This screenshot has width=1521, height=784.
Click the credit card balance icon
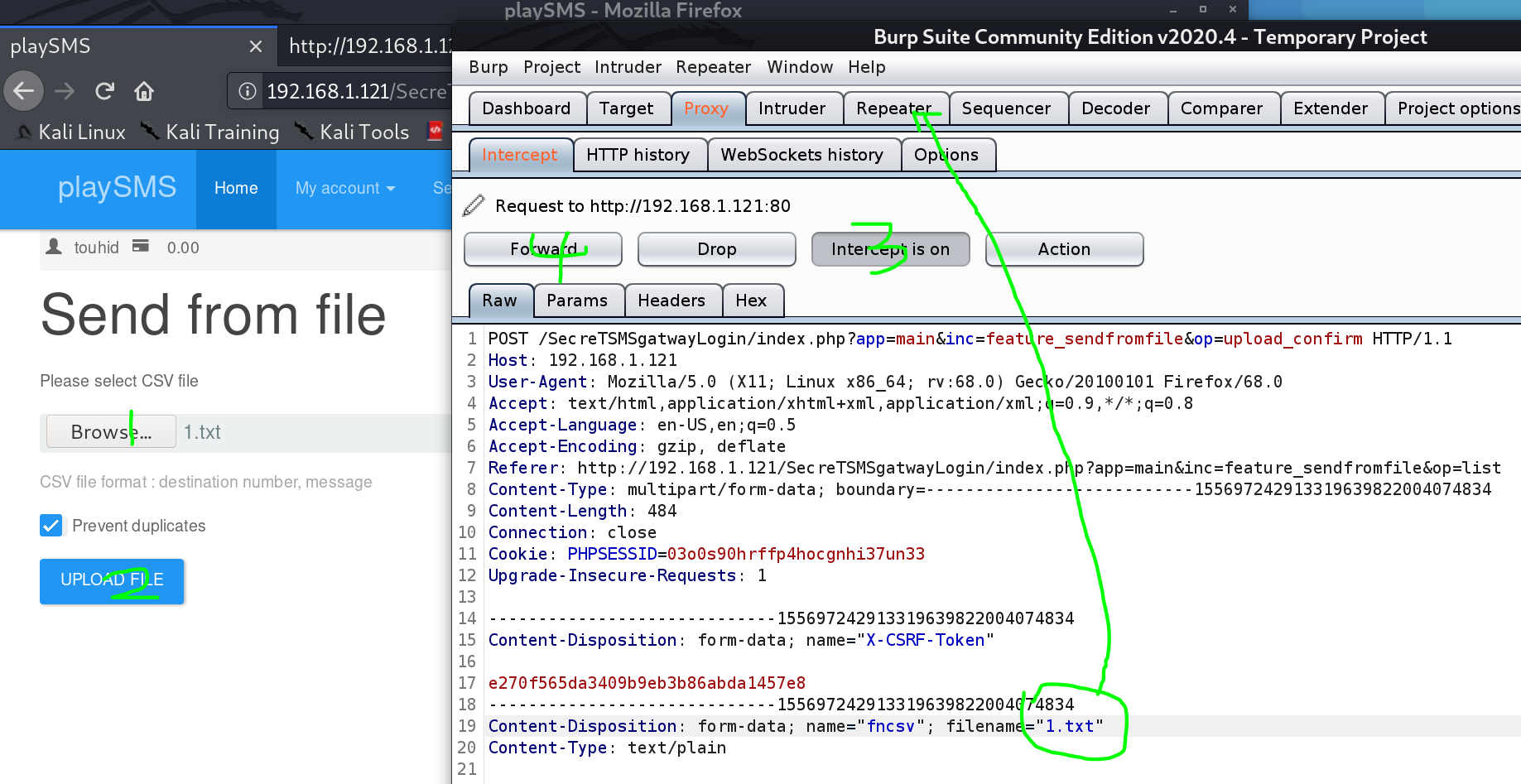[x=141, y=246]
